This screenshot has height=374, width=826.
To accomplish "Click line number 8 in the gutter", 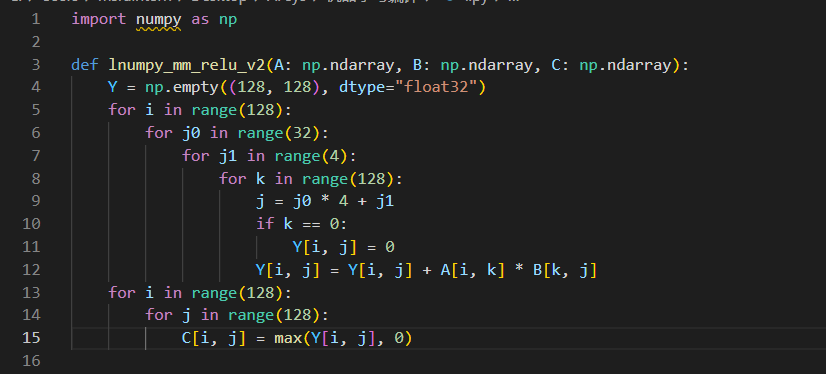I will [x=35, y=179].
